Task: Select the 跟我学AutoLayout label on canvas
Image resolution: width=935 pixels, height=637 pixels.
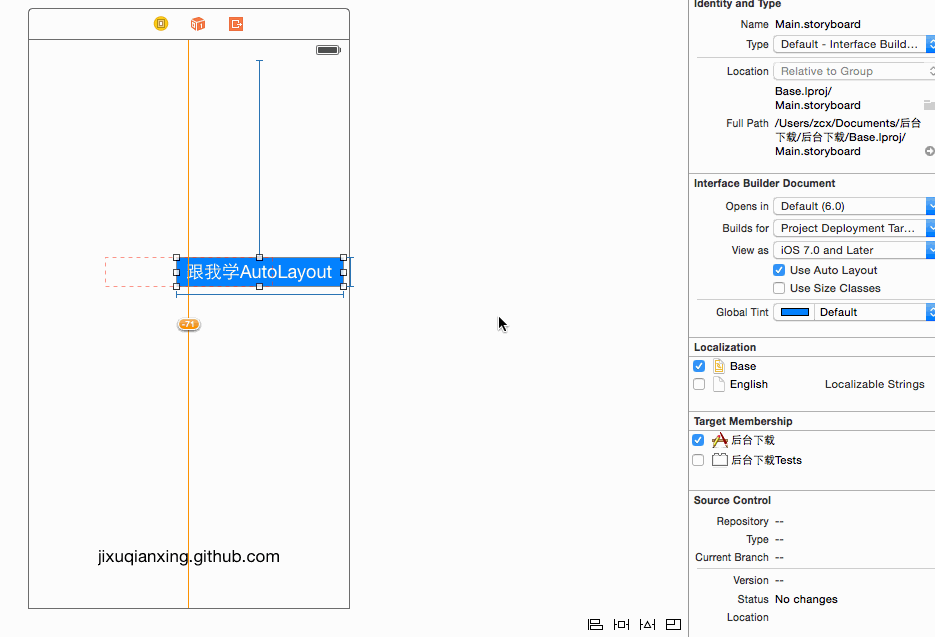Action: 260,272
